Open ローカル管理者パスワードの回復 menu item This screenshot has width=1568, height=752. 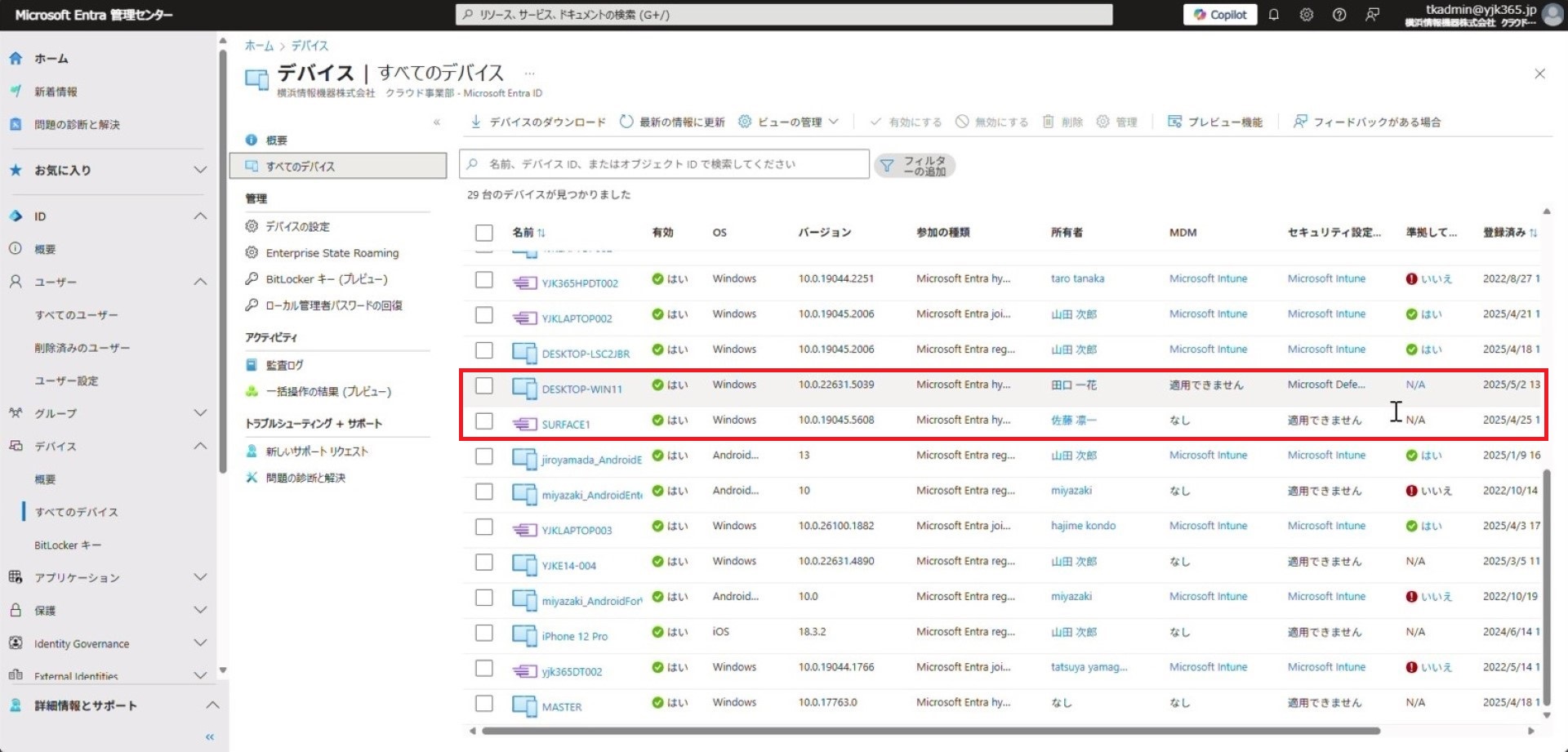click(x=333, y=305)
